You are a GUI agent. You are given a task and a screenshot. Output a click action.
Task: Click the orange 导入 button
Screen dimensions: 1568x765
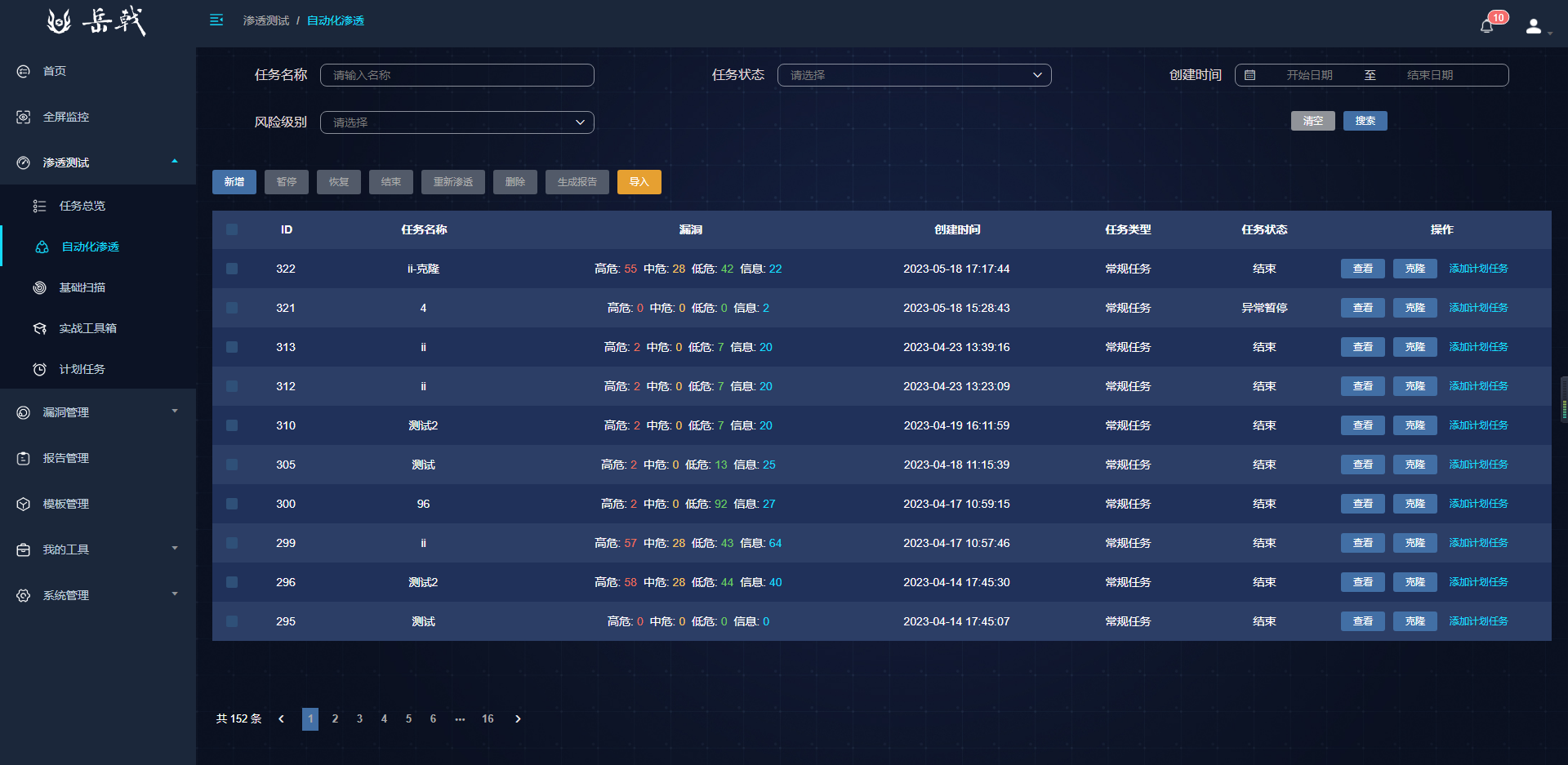(x=639, y=182)
